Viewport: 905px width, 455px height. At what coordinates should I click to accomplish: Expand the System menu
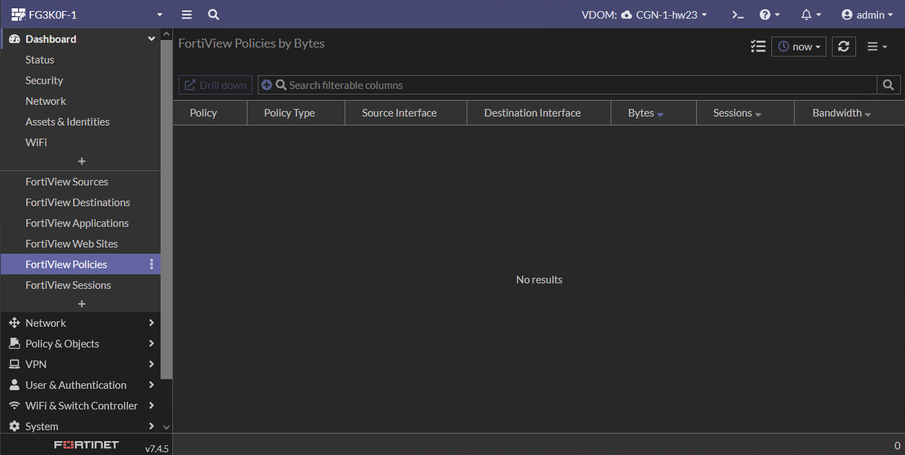[81, 426]
